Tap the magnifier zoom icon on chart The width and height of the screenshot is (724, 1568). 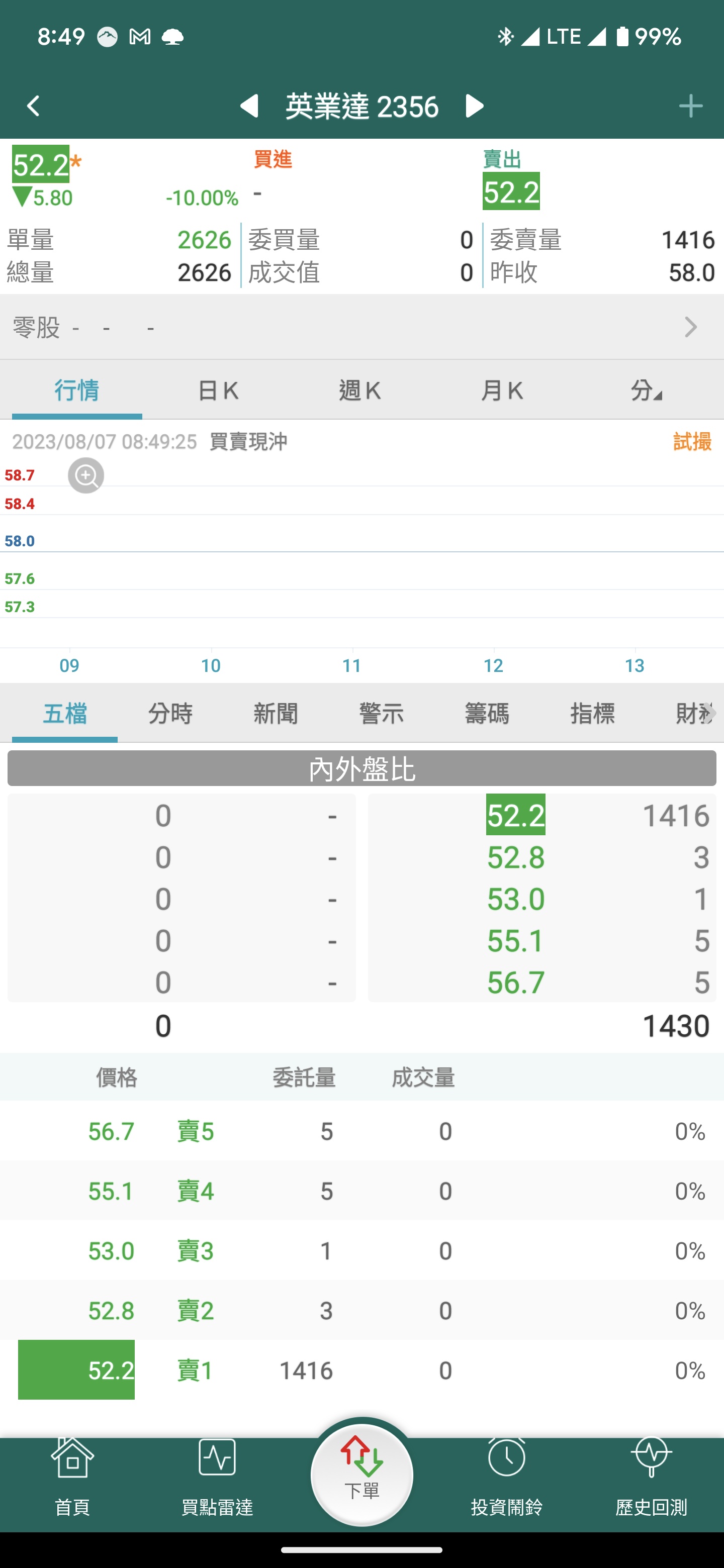(x=86, y=475)
